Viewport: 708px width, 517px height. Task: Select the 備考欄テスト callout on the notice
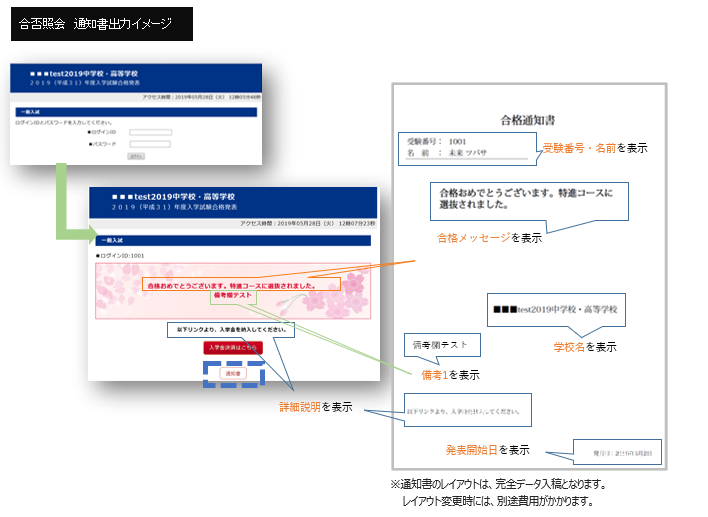[x=438, y=345]
